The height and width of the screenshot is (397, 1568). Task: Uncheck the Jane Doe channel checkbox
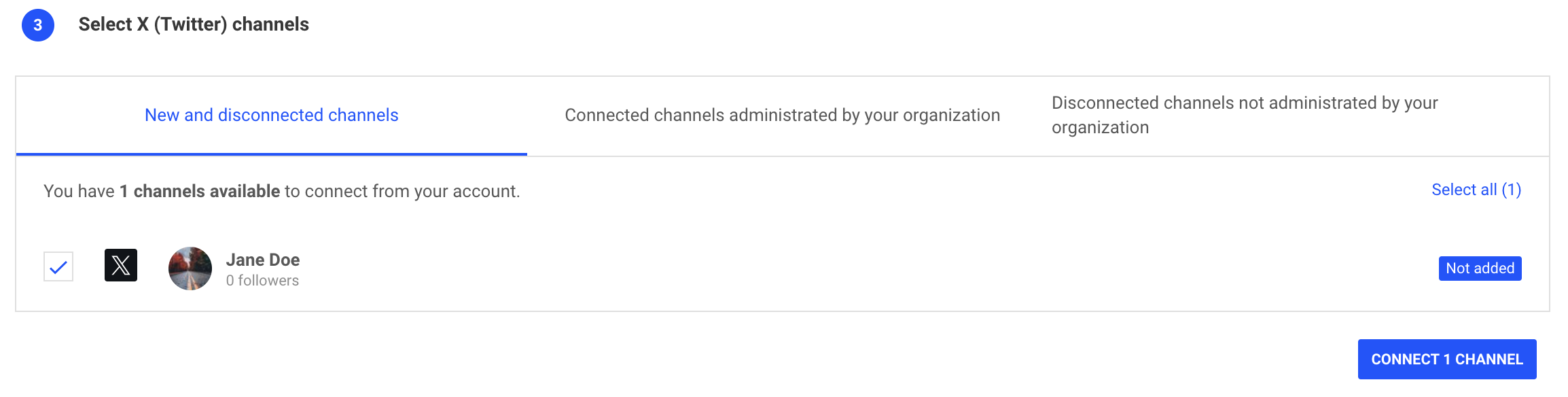click(x=58, y=266)
